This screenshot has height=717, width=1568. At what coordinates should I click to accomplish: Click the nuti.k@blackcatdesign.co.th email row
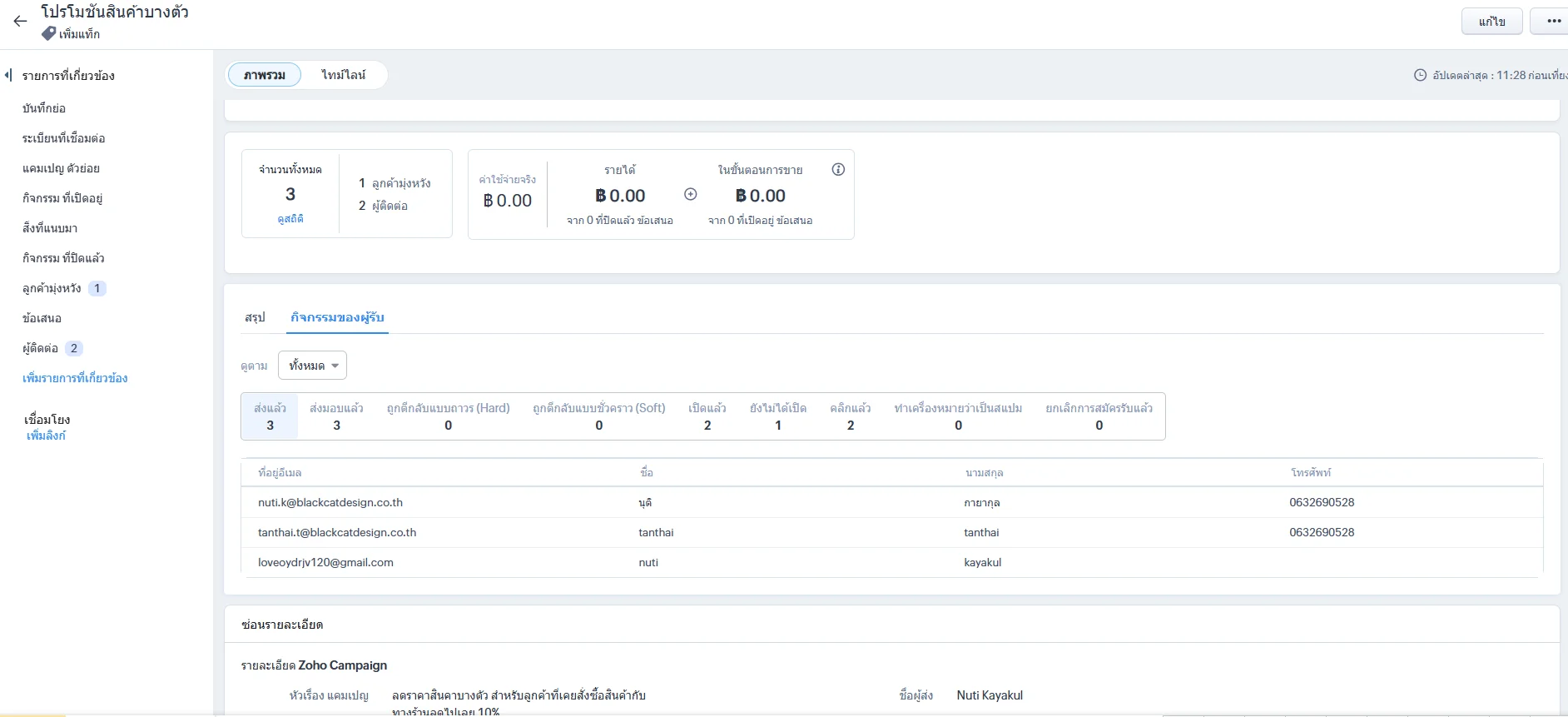[330, 503]
